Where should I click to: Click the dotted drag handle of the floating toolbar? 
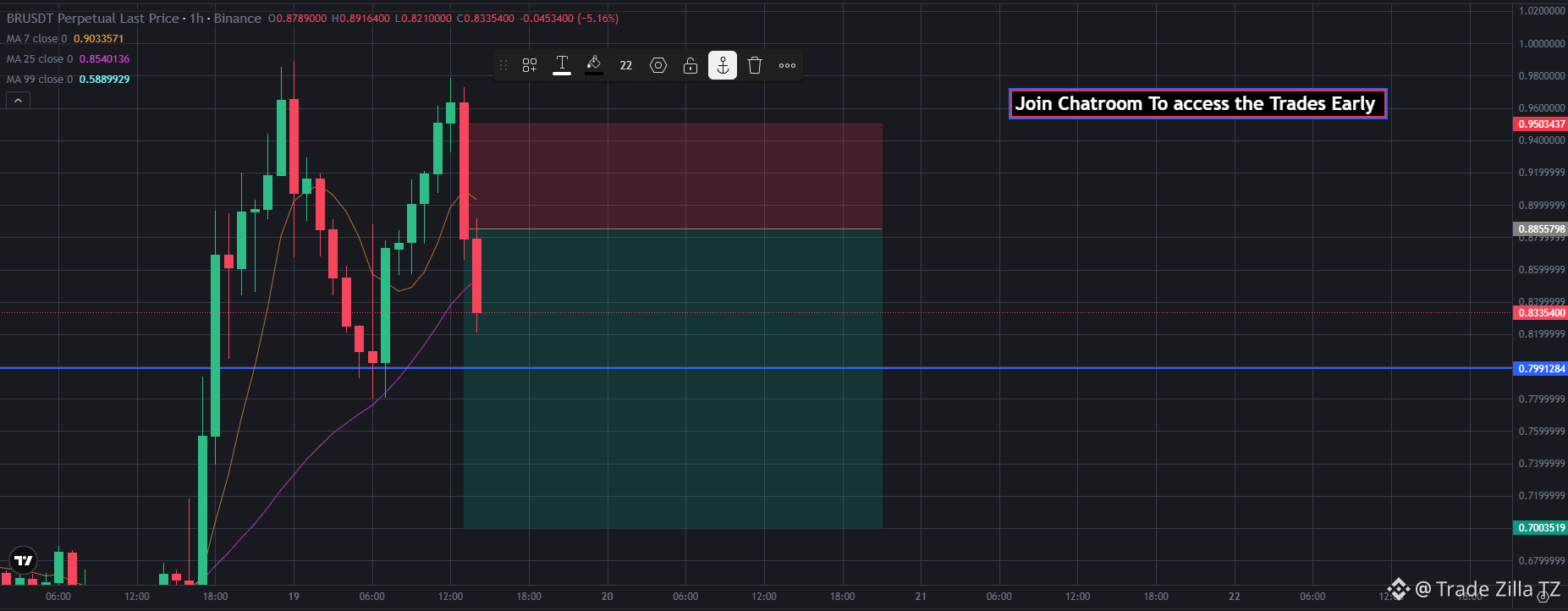[x=503, y=65]
